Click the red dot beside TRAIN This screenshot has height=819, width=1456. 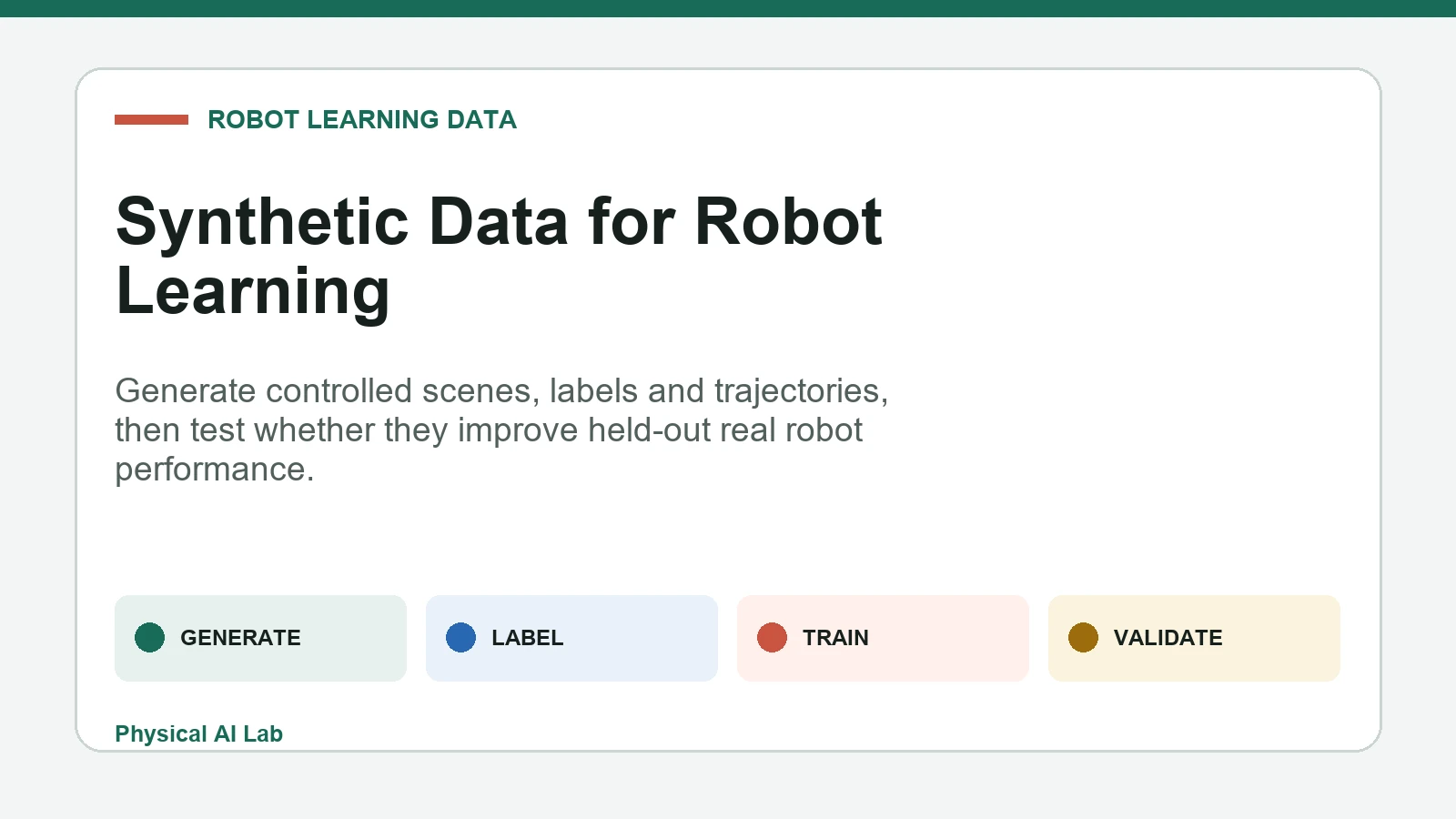click(772, 638)
